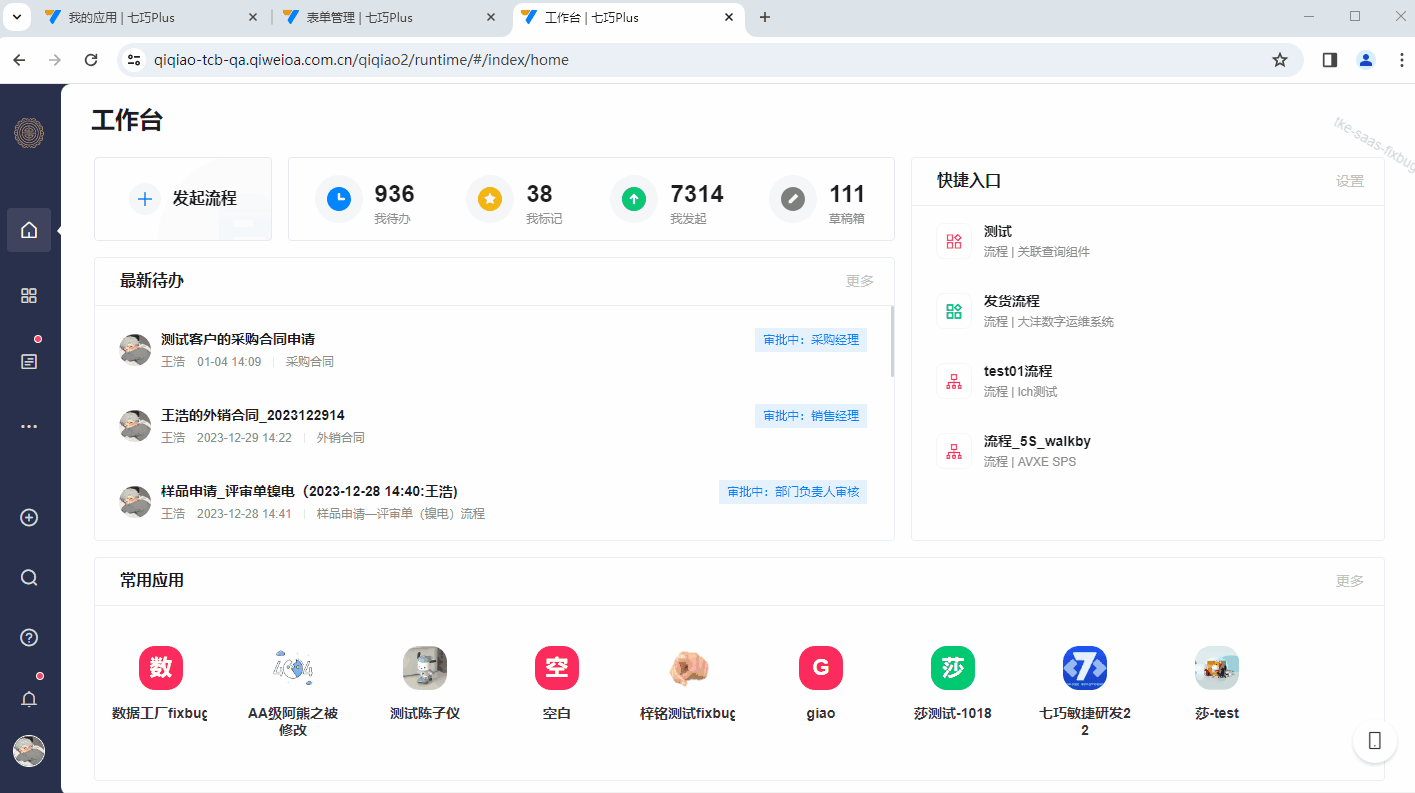1415x793 pixels.
Task: 打开最新待办的"更多"链接
Action: click(858, 281)
